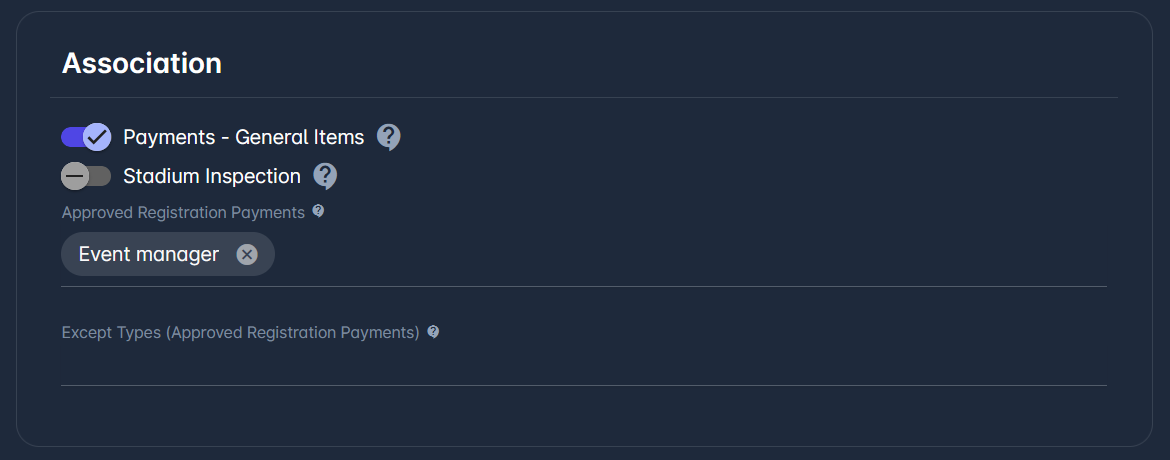Open help for Payments - General Items
Screen dimensions: 1170x460
pyautogui.click(x=389, y=137)
